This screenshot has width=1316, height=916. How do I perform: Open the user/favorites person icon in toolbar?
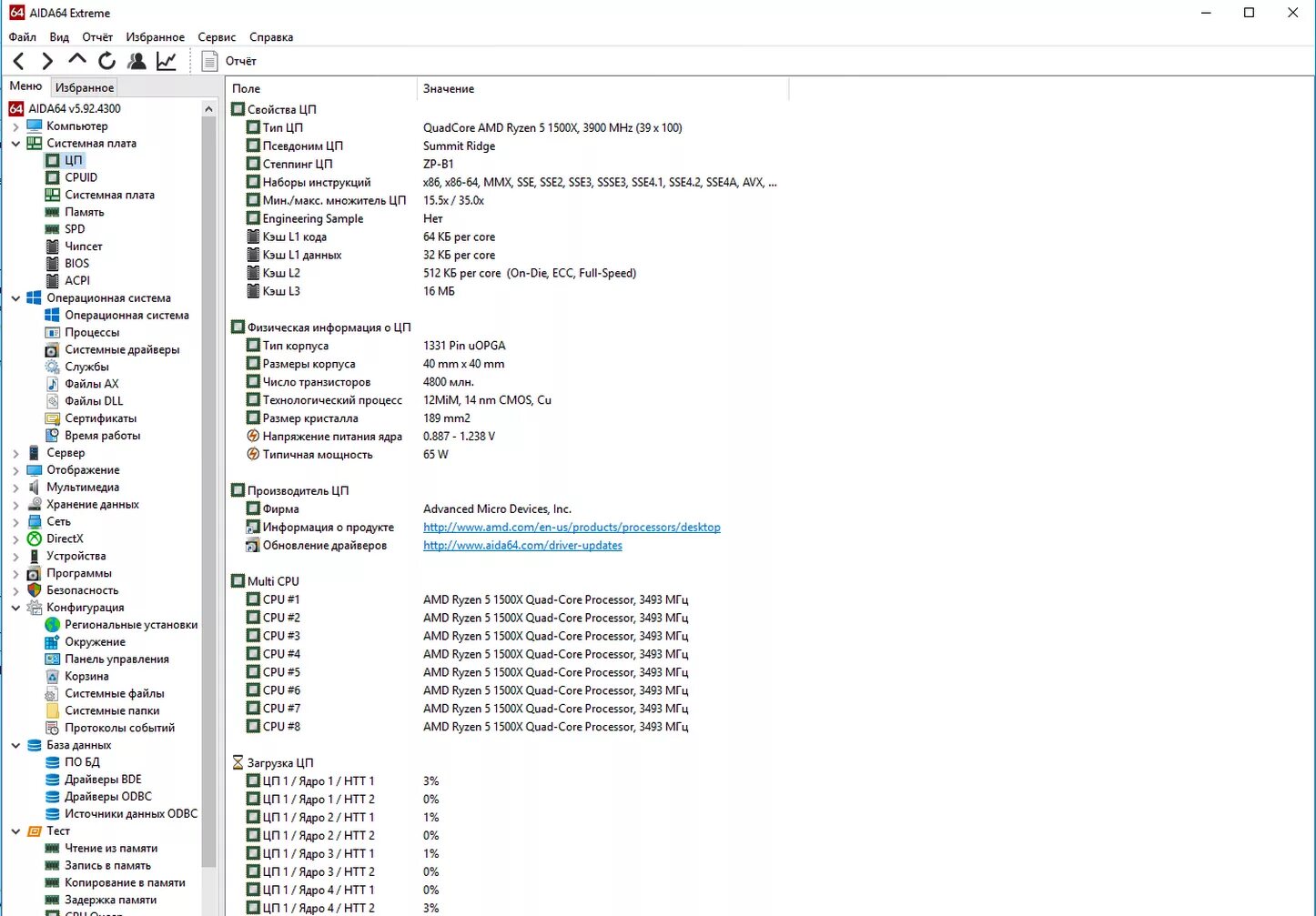tap(137, 61)
